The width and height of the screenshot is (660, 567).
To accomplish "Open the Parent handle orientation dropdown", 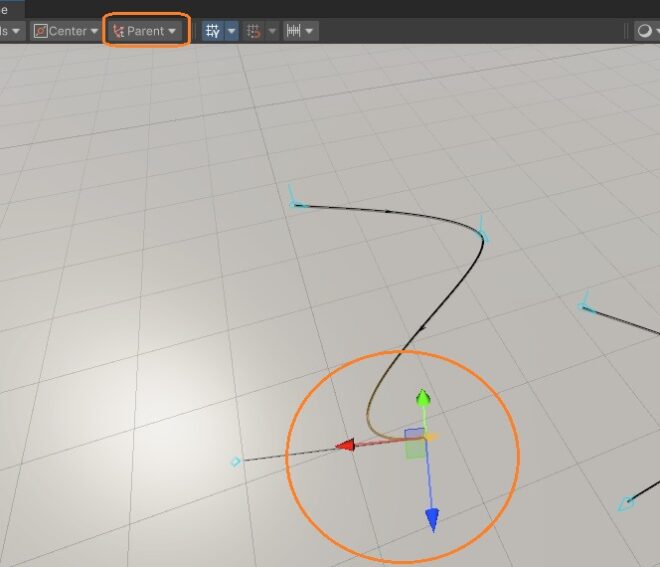I will [145, 31].
